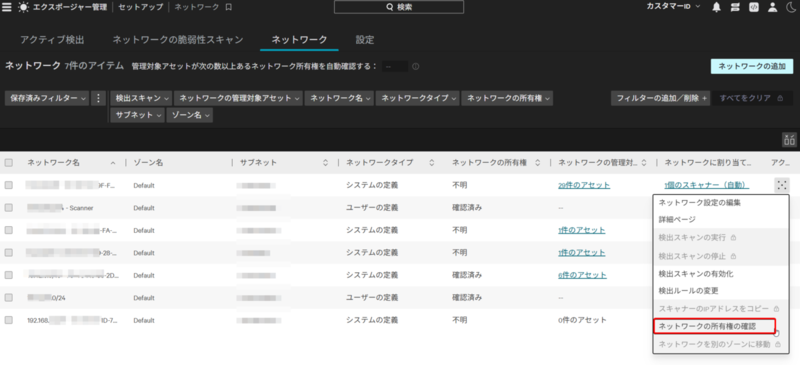This screenshot has height=365, width=800.
Task: Click the bookmark icon beside ネットワーク breadcrumb
Action: point(229,8)
